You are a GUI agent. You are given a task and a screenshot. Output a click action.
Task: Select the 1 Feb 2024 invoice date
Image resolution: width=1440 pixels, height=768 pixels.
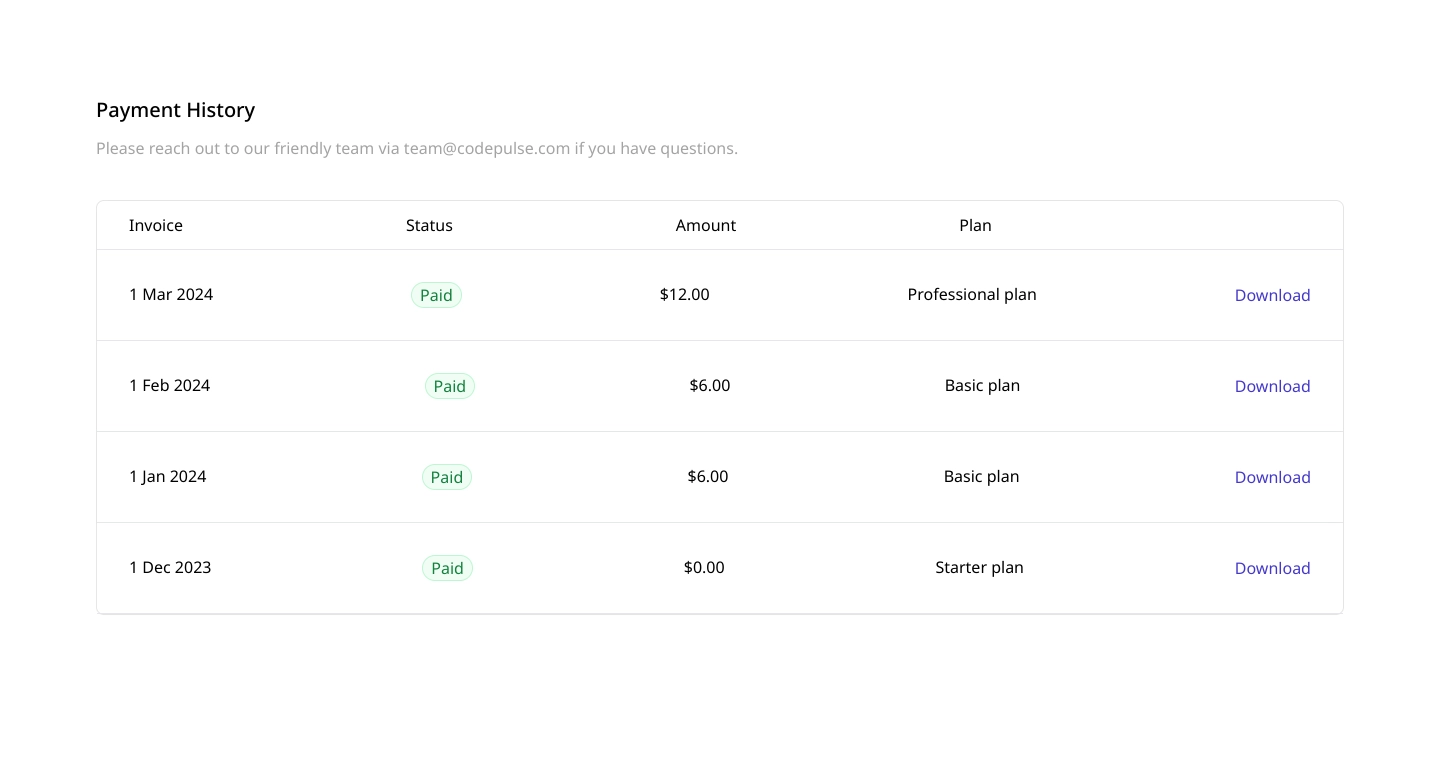click(x=170, y=385)
